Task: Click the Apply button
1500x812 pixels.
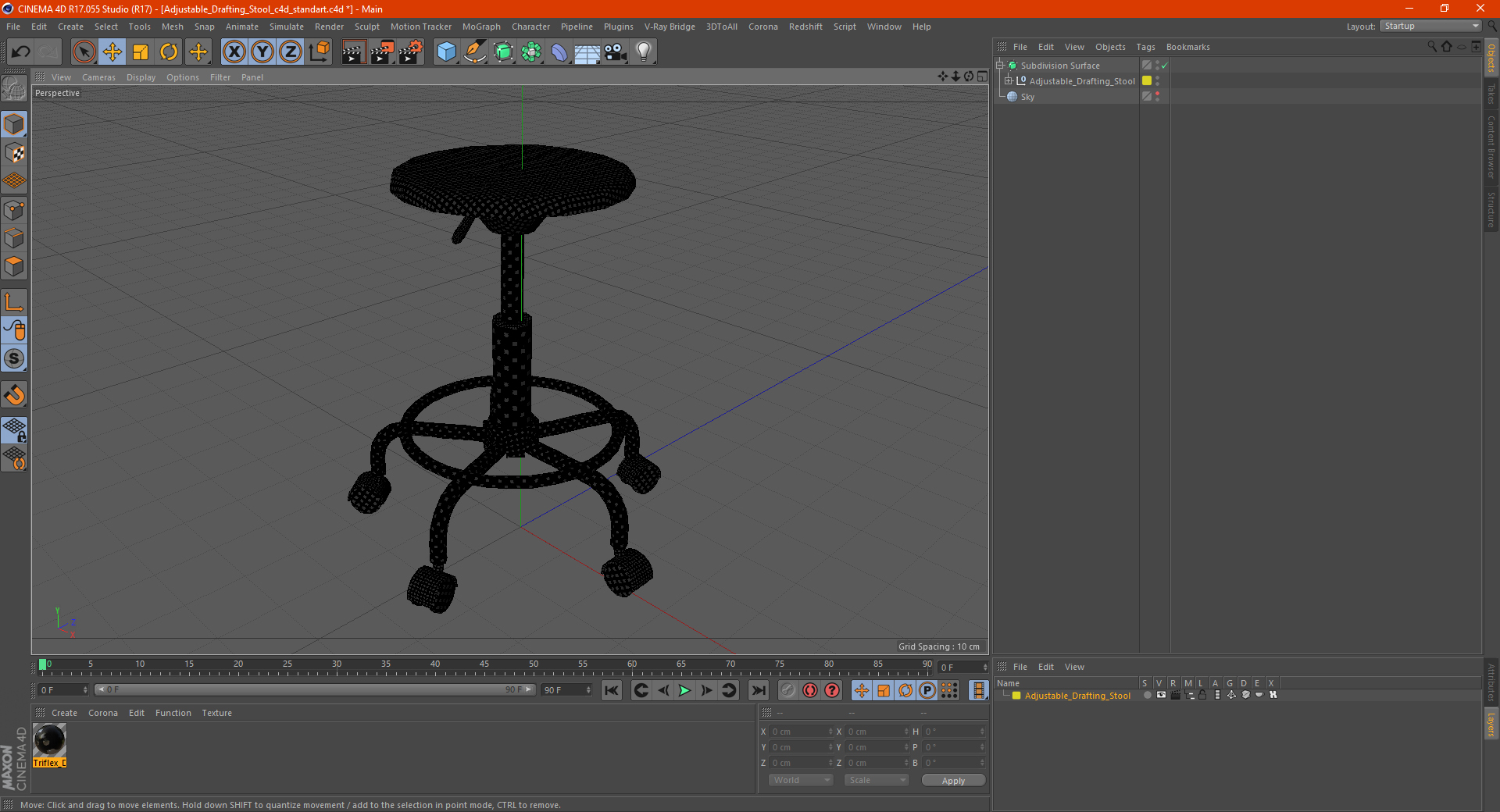Action: point(953,780)
